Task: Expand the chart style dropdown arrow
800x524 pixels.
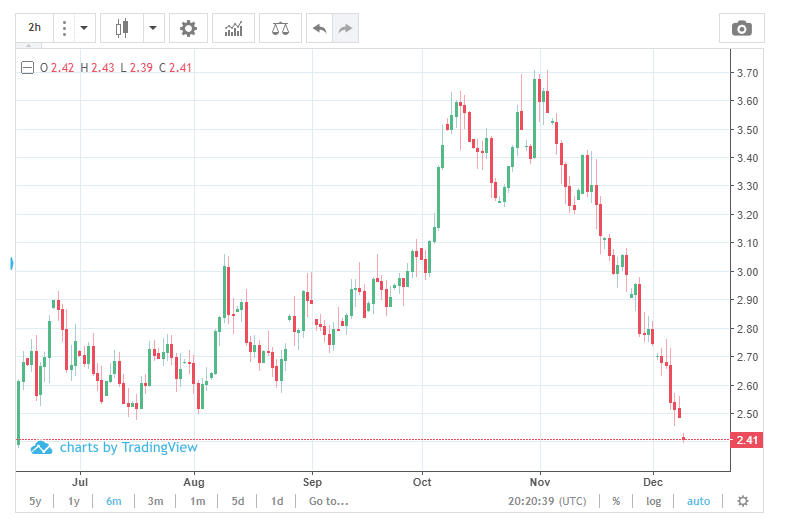Action: coord(153,28)
